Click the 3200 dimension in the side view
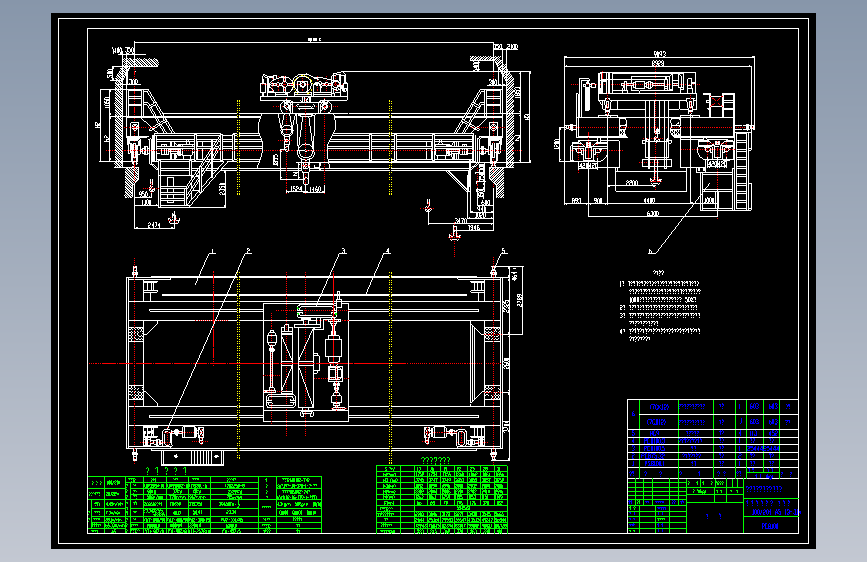The image size is (867, 562). pos(631,183)
